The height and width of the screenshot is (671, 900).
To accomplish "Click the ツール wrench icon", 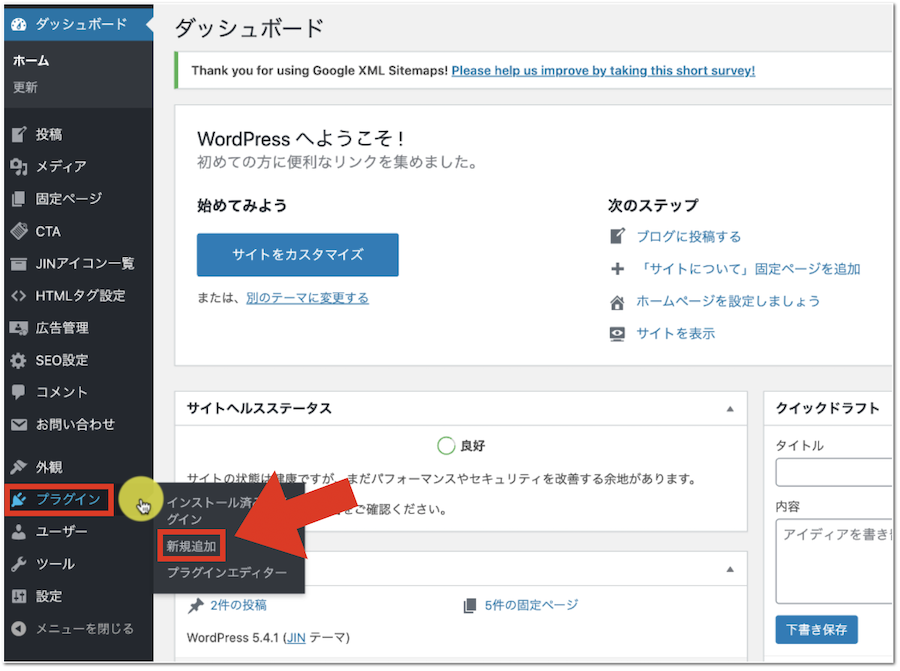I will pyautogui.click(x=18, y=564).
